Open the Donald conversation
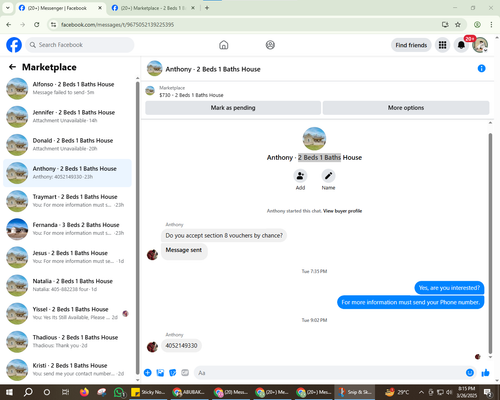500x400 pixels. tap(67, 145)
